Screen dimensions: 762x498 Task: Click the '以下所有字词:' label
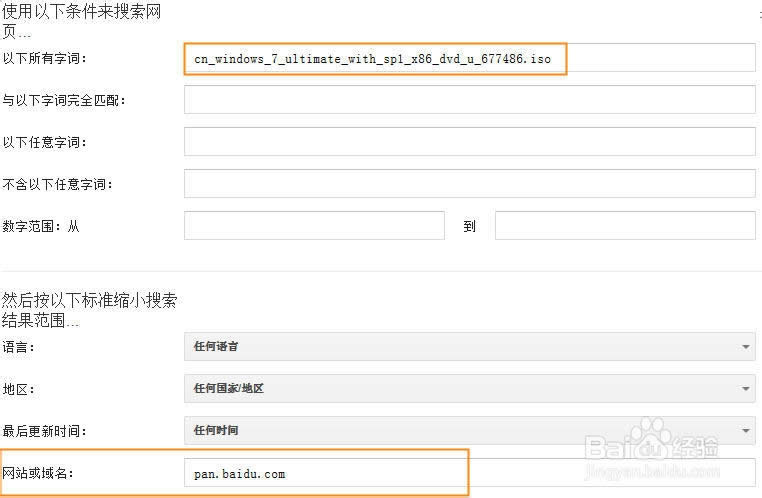45,58
